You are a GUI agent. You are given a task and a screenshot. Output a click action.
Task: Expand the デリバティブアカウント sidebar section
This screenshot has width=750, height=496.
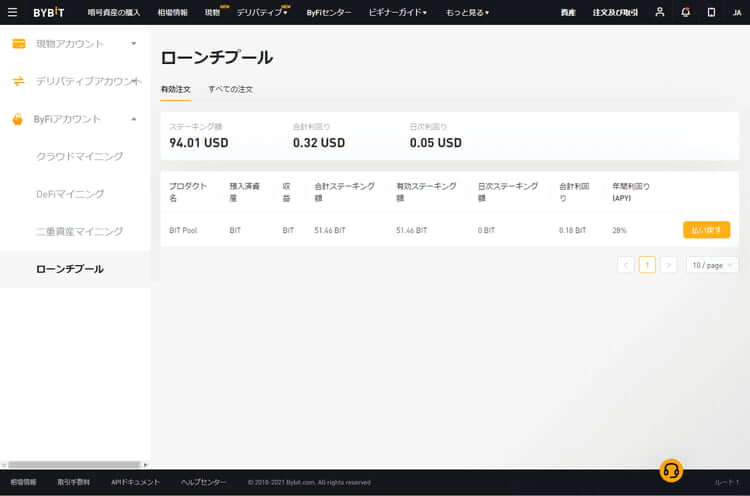tap(135, 81)
